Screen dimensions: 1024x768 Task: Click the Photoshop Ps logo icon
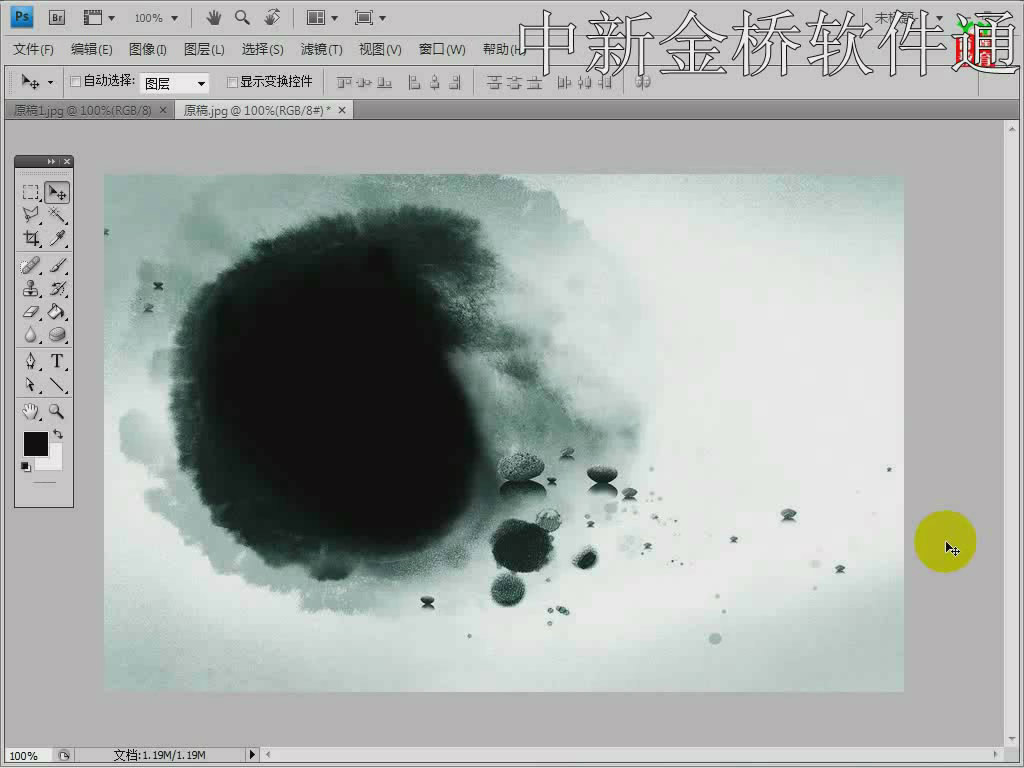coord(22,17)
